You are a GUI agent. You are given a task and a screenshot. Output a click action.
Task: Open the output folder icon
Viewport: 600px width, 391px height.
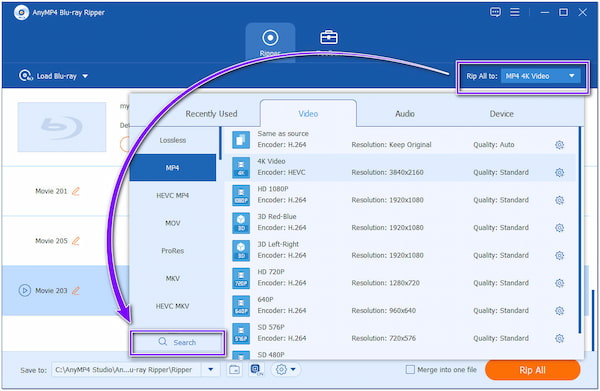coord(235,370)
